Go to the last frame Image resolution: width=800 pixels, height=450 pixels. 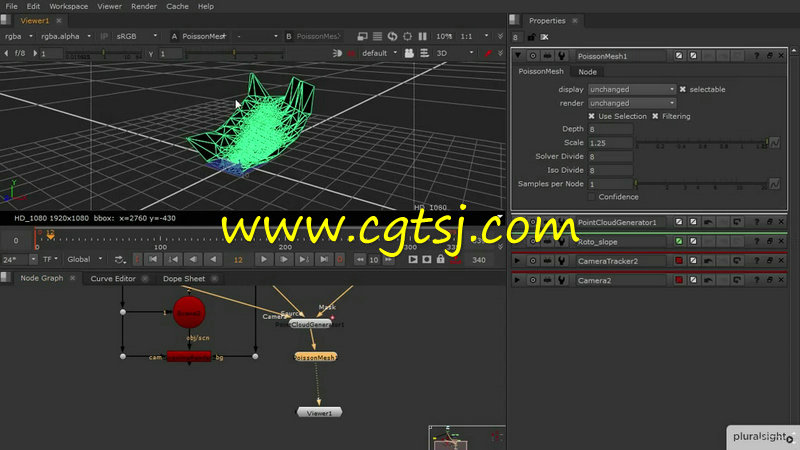point(323,260)
